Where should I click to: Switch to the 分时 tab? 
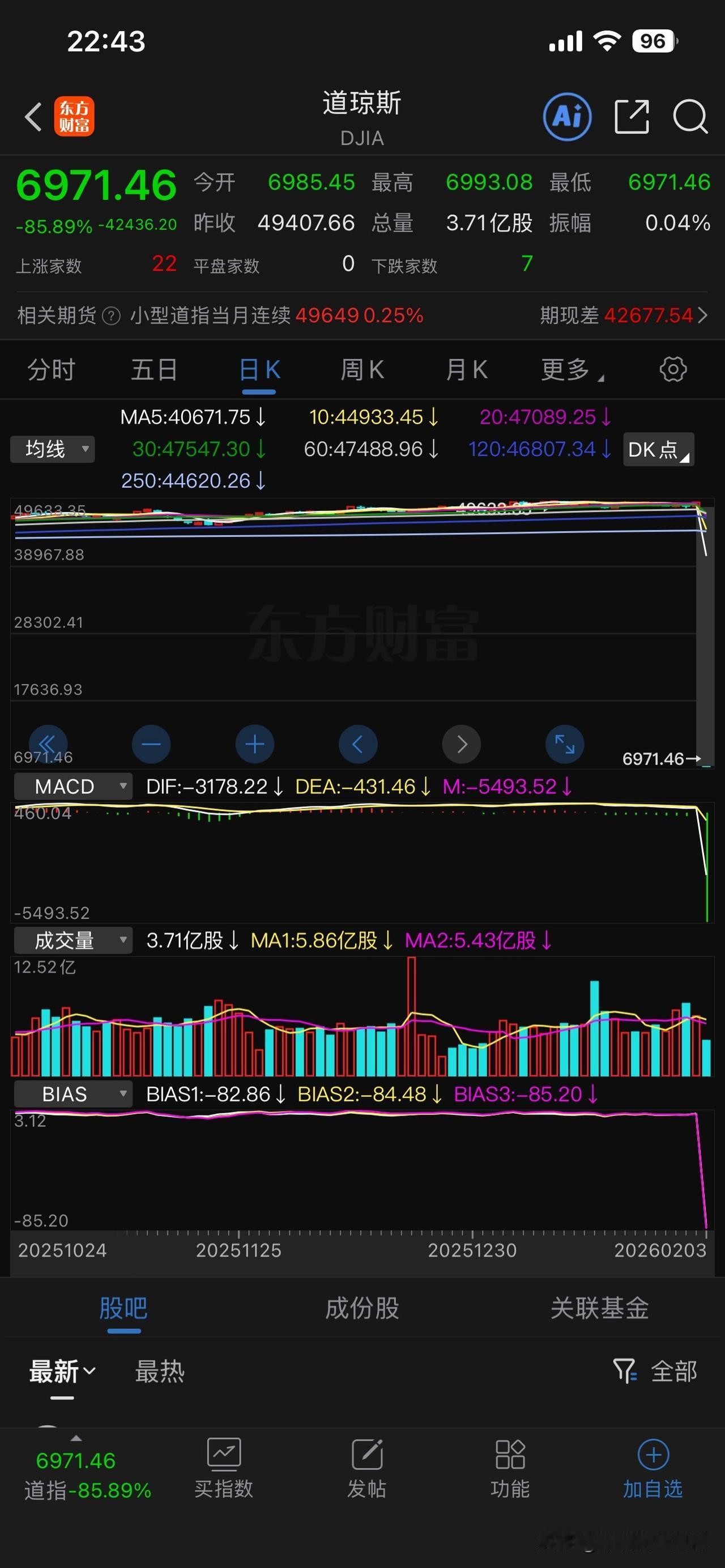tap(51, 369)
